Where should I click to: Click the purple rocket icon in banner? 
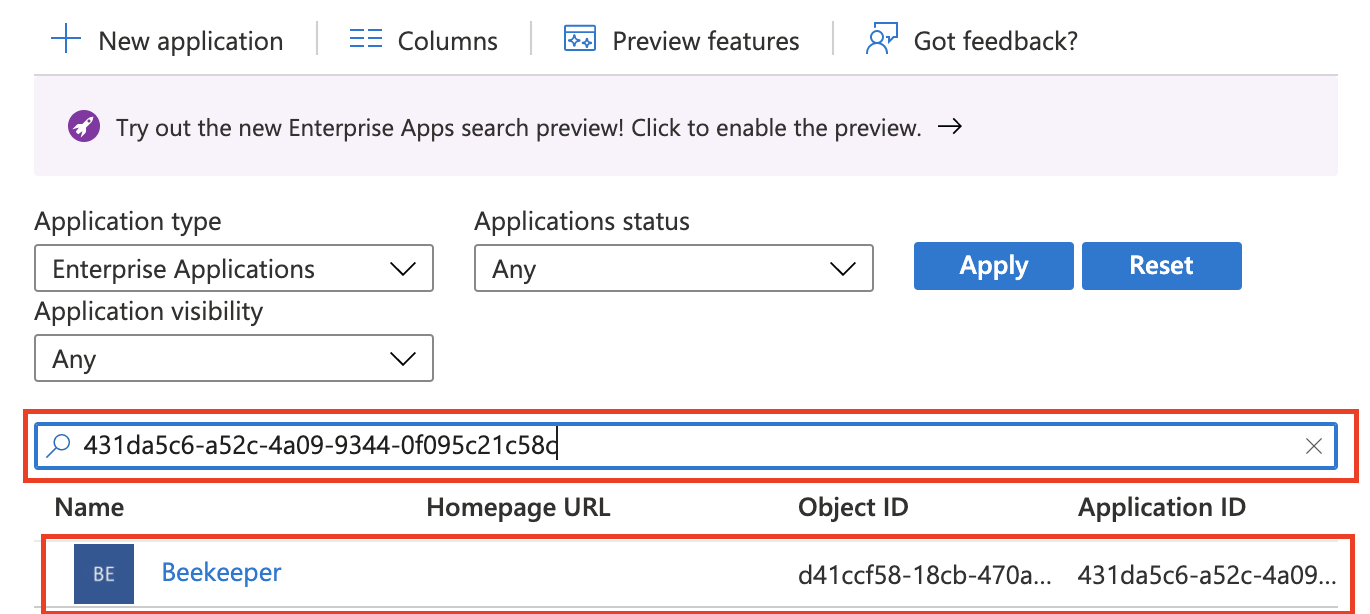[83, 127]
